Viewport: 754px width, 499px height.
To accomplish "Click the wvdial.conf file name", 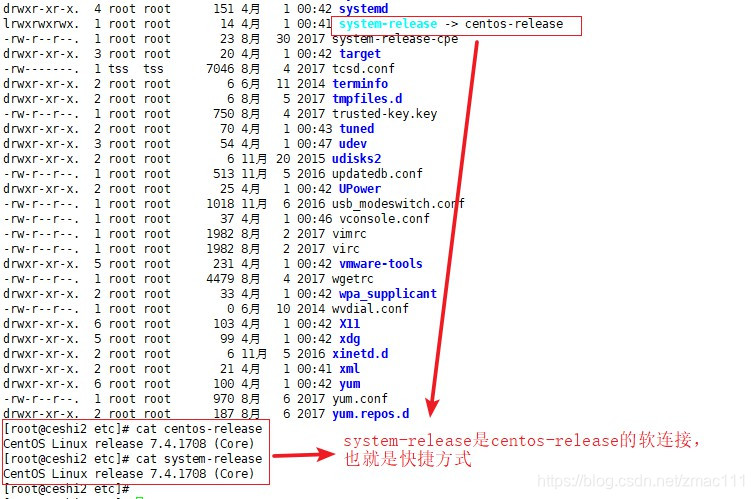I will tap(370, 309).
